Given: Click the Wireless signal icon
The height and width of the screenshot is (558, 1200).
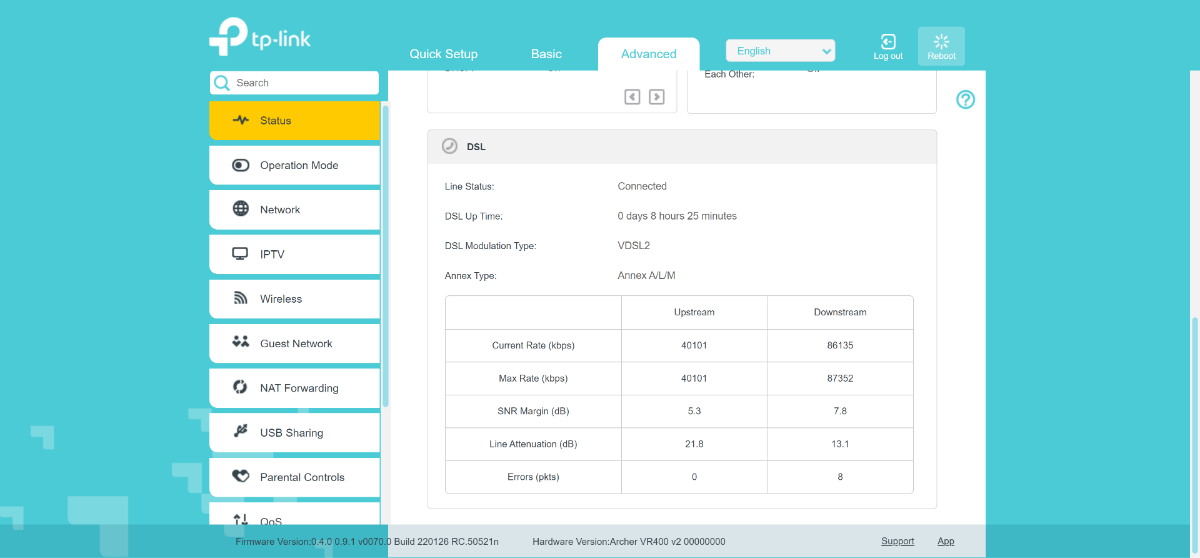Looking at the screenshot, I should [240, 298].
